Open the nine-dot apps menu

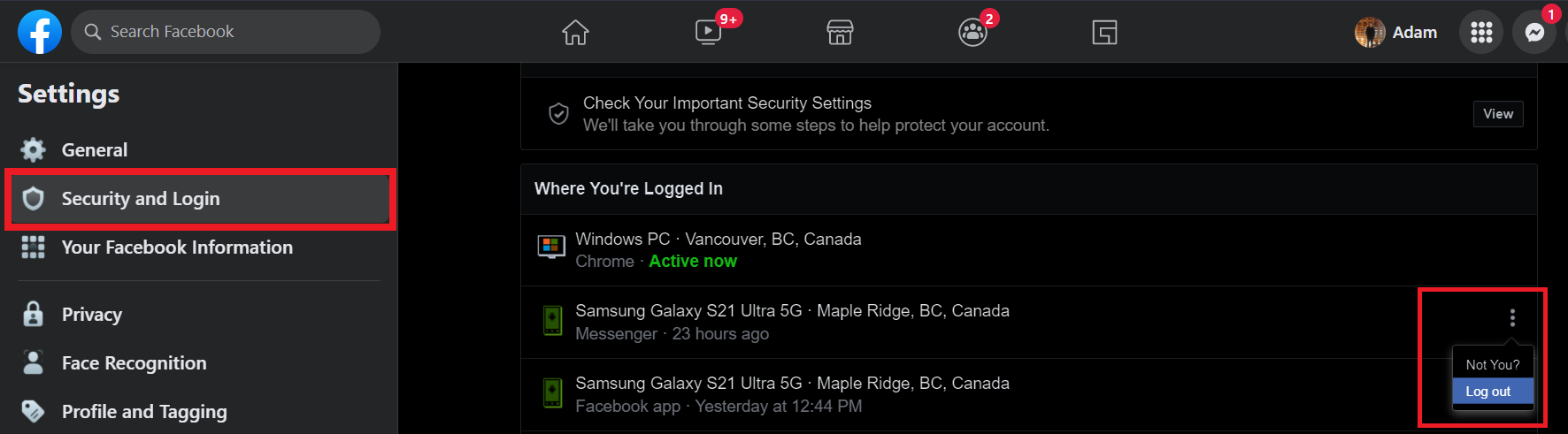point(1481,33)
